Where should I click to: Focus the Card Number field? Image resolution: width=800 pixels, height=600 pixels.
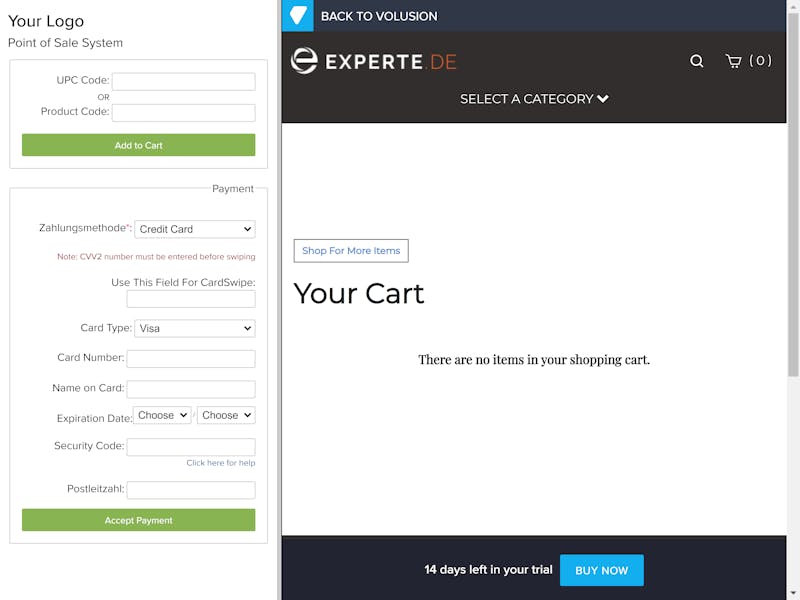[x=191, y=359]
